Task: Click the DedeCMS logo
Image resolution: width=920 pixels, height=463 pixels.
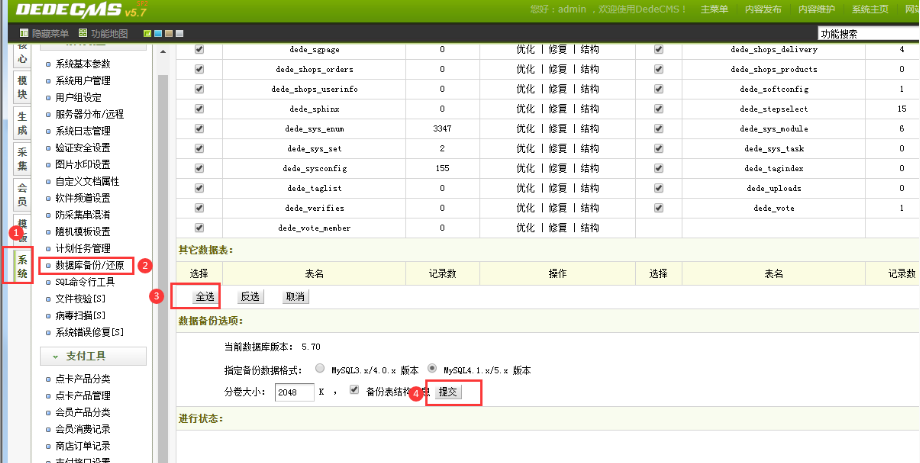Action: click(68, 11)
